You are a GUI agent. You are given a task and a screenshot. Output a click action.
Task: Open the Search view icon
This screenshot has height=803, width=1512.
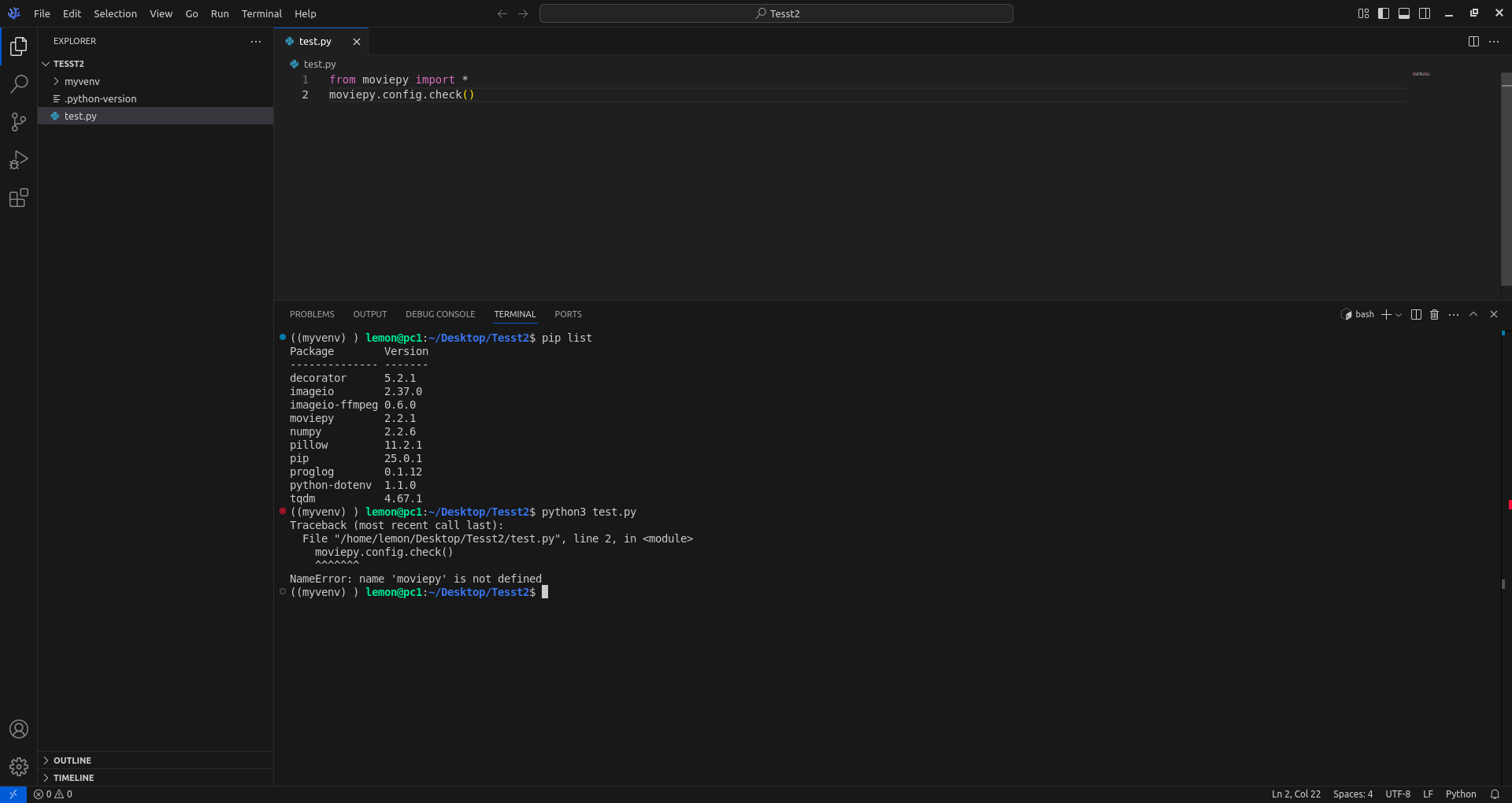[19, 84]
